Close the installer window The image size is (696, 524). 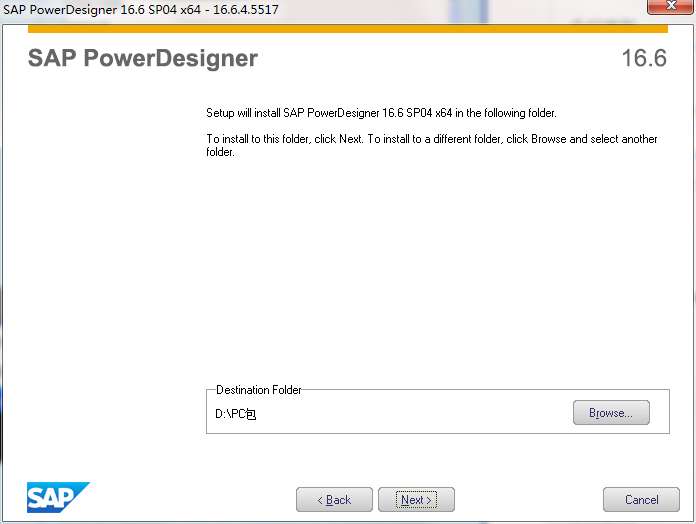pyautogui.click(x=670, y=6)
